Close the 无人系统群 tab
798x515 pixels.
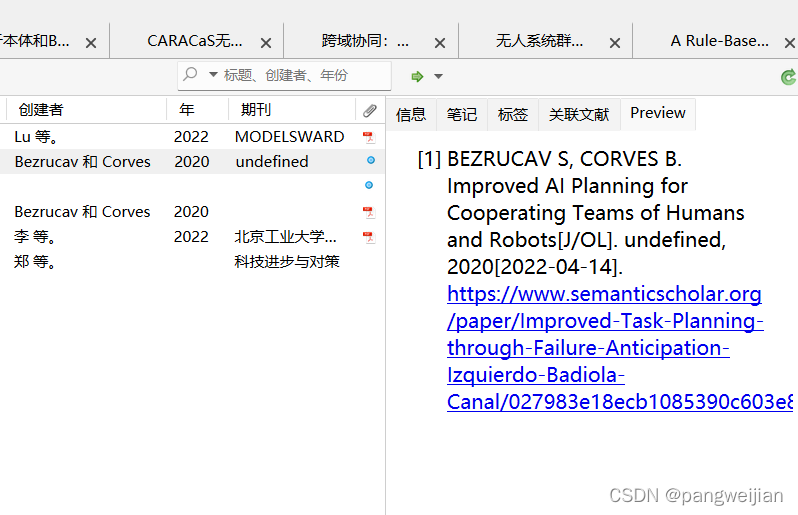[615, 43]
